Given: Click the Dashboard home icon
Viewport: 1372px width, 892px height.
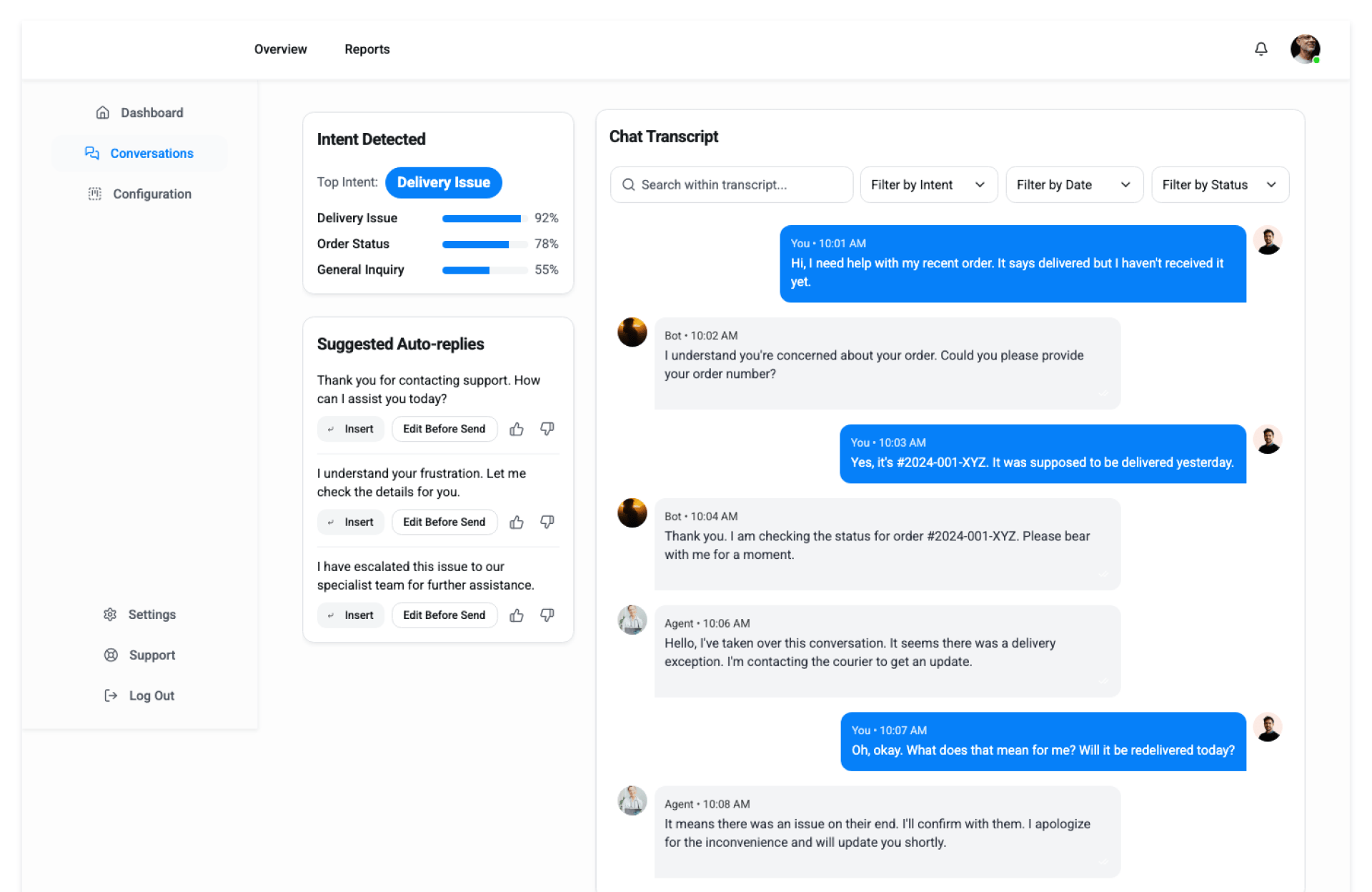Looking at the screenshot, I should (103, 113).
